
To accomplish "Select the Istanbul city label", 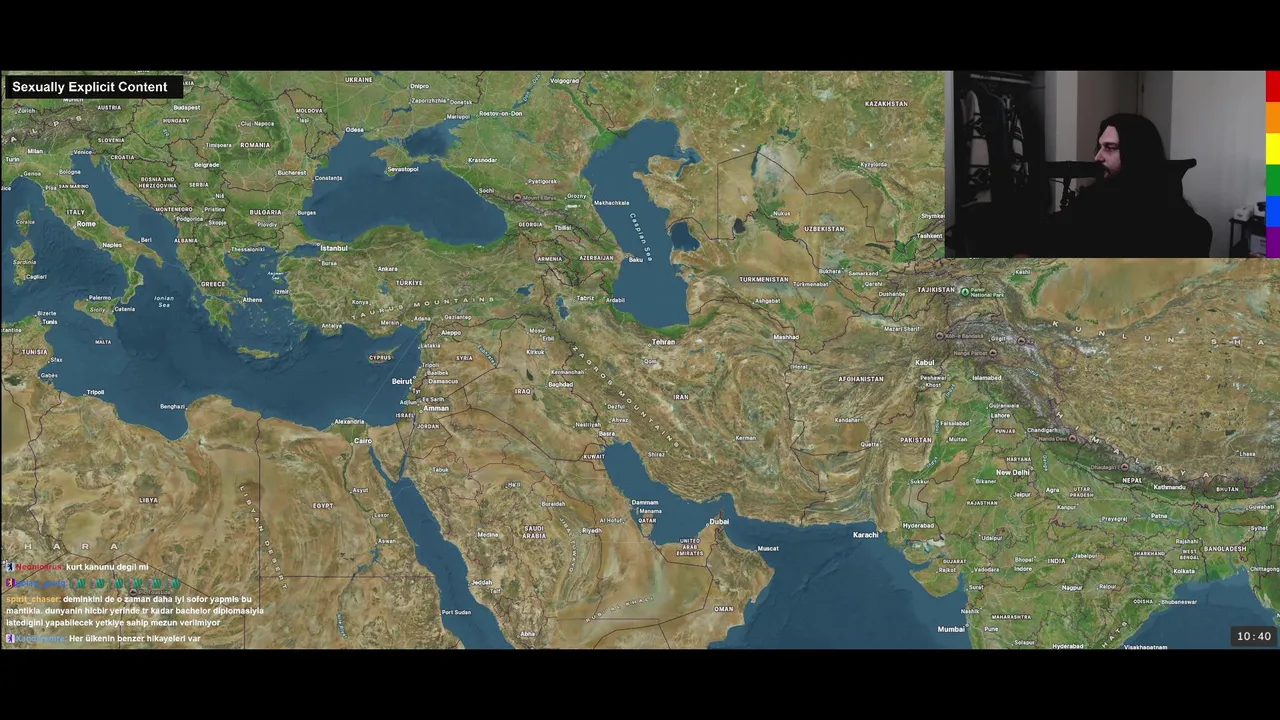I will pos(333,248).
